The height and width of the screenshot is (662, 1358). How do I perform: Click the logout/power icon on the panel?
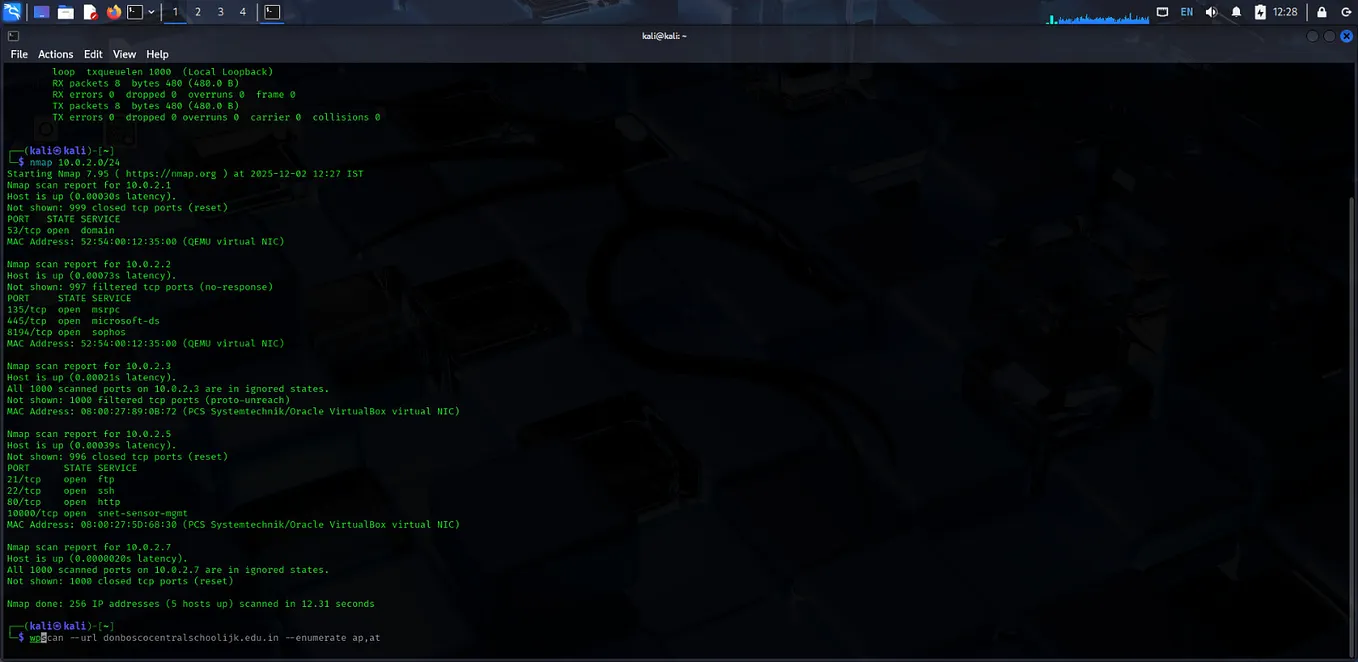point(1346,11)
